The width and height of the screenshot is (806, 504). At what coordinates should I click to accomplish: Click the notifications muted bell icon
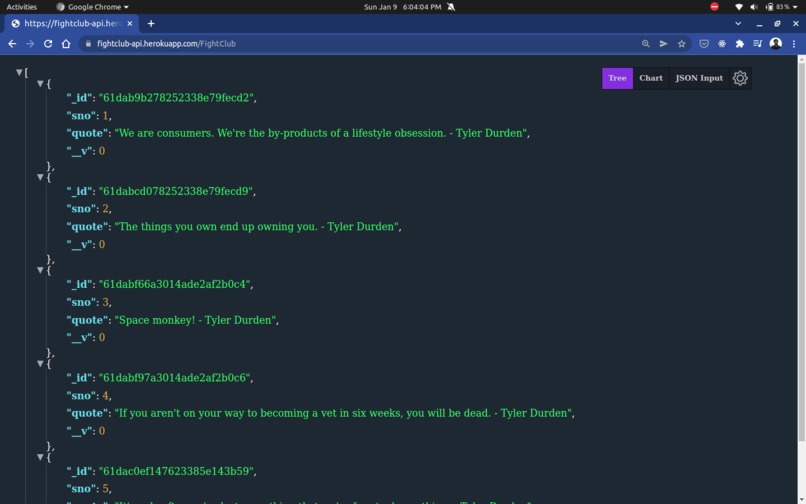[x=451, y=7]
